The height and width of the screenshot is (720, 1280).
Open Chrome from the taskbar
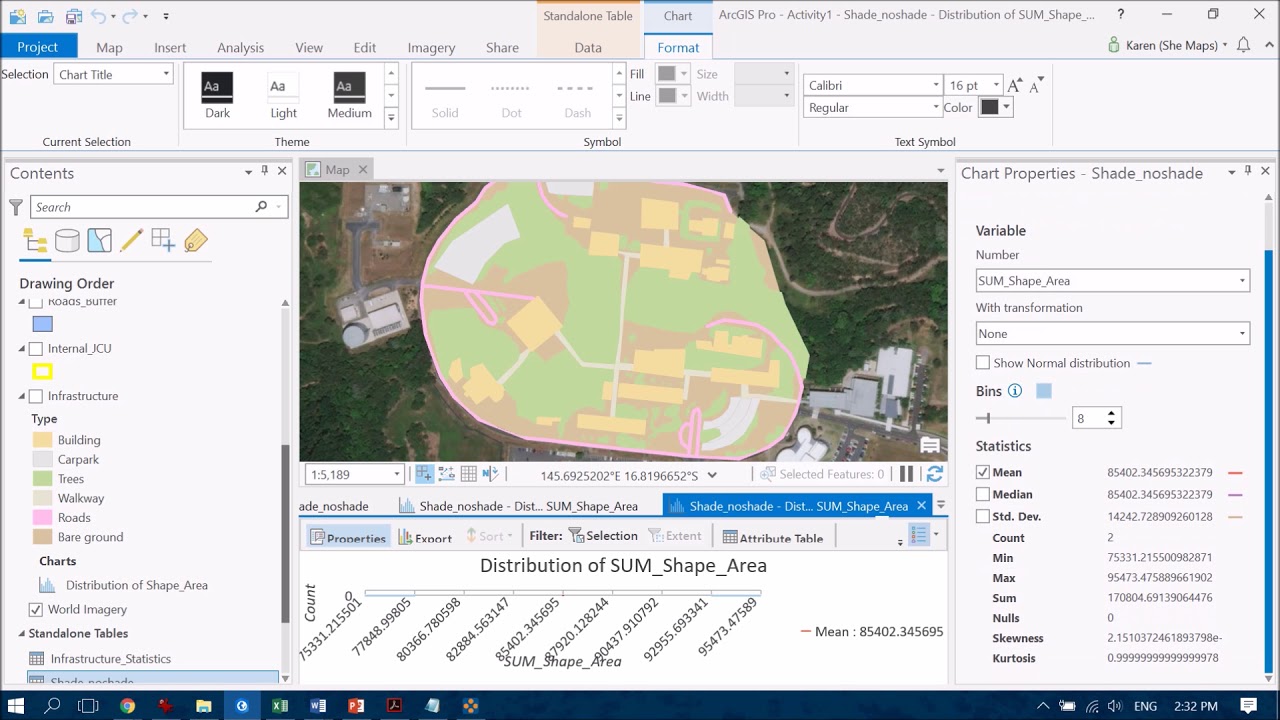click(x=127, y=706)
